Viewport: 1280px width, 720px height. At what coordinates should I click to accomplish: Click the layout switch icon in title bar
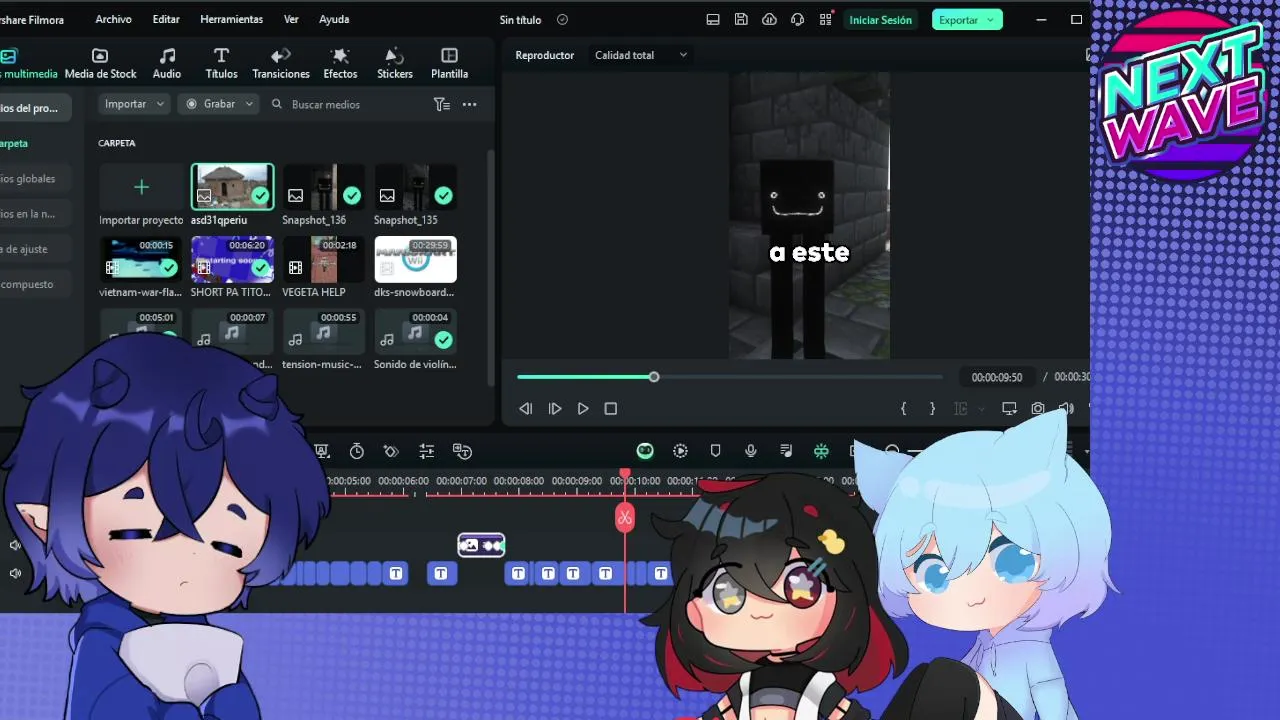coord(712,20)
